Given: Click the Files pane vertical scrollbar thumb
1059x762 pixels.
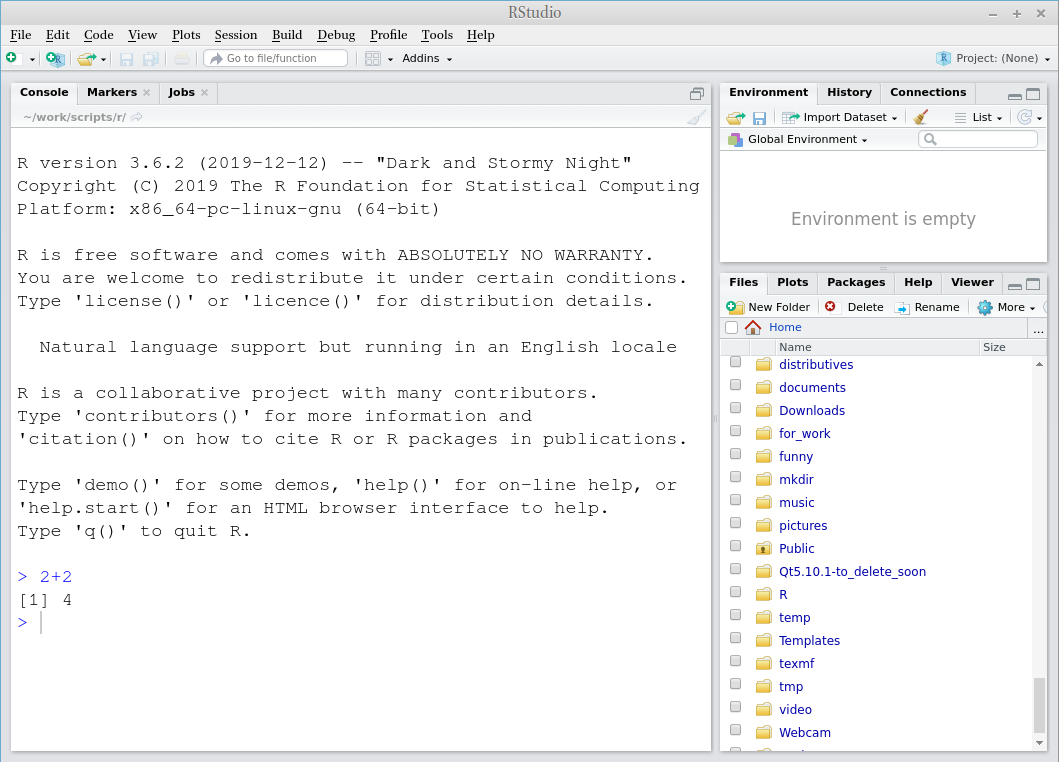Looking at the screenshot, I should [1039, 705].
